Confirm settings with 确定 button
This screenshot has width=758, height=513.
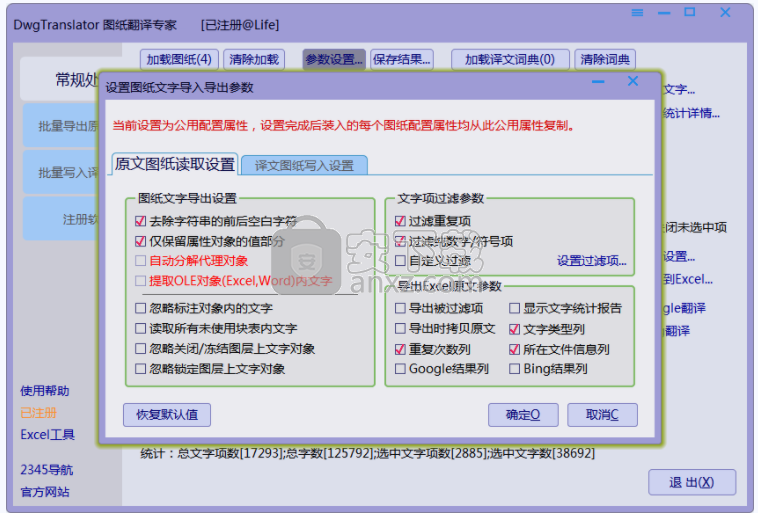523,414
